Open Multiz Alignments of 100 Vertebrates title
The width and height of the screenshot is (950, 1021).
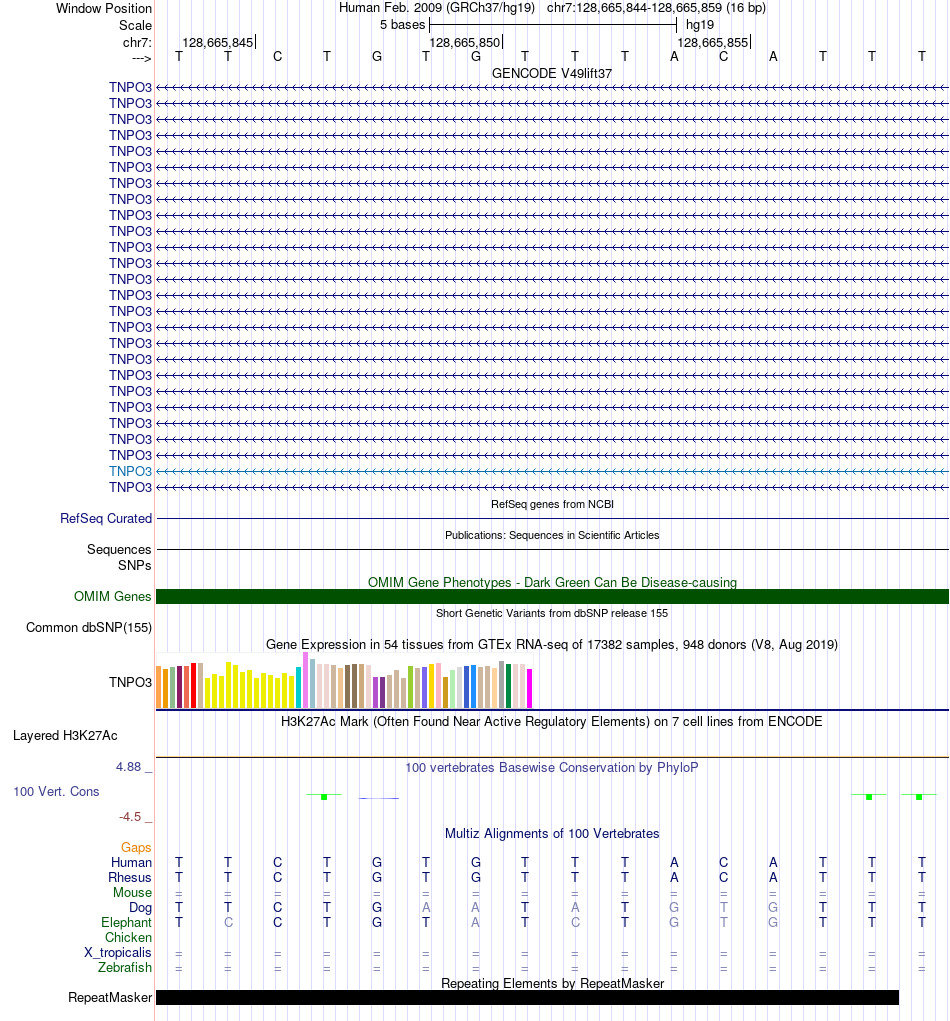[552, 833]
